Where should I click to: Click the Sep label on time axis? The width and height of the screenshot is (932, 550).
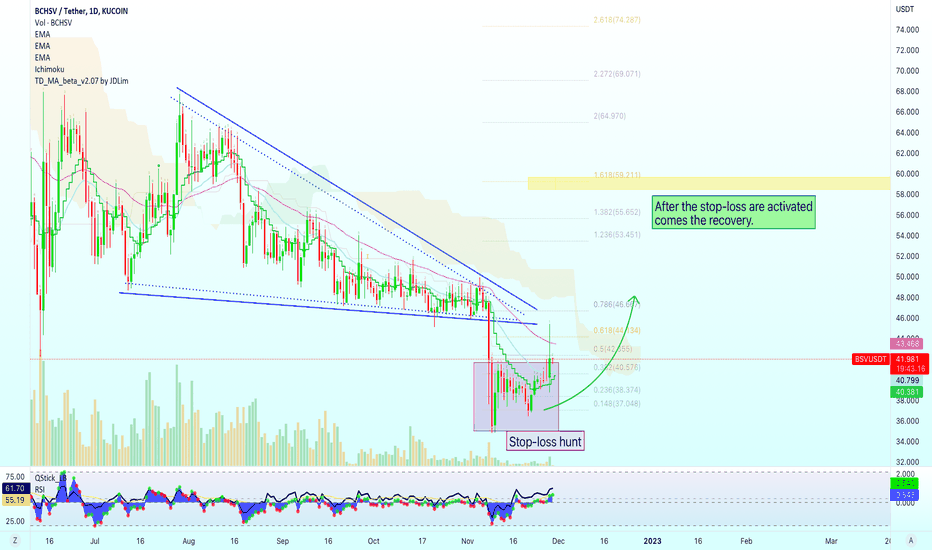click(282, 541)
